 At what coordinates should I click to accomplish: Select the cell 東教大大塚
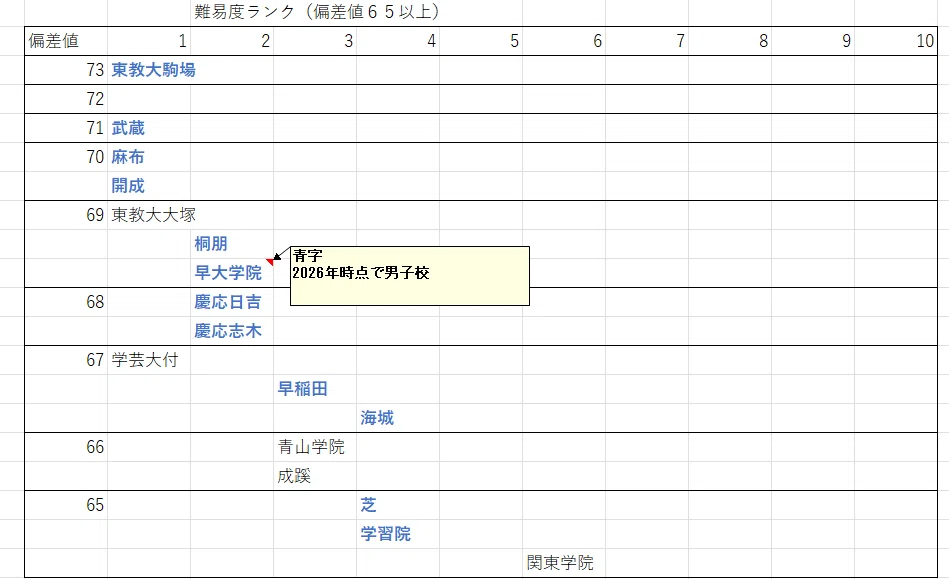[149, 215]
